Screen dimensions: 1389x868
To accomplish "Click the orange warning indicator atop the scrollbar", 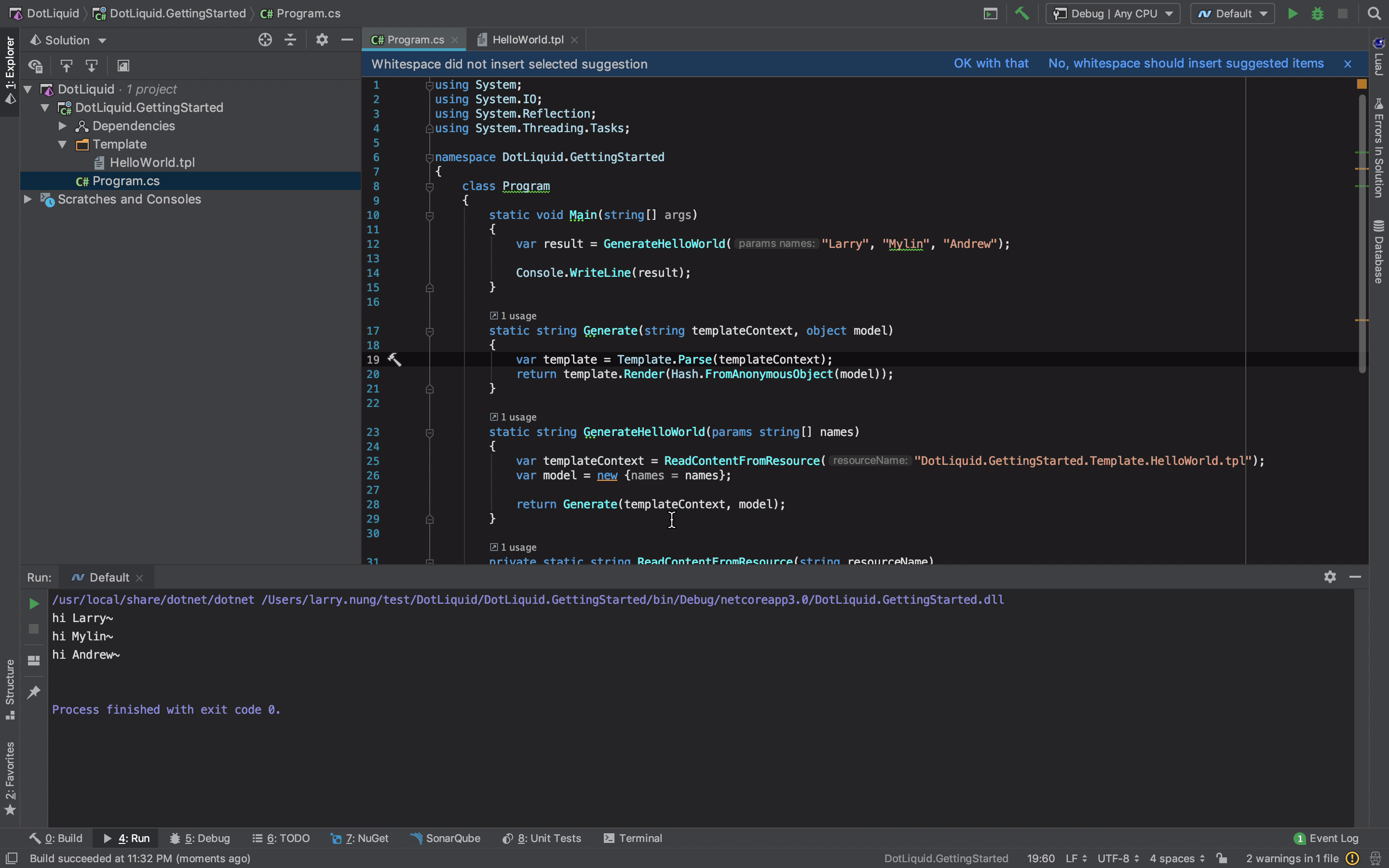I will (1362, 84).
